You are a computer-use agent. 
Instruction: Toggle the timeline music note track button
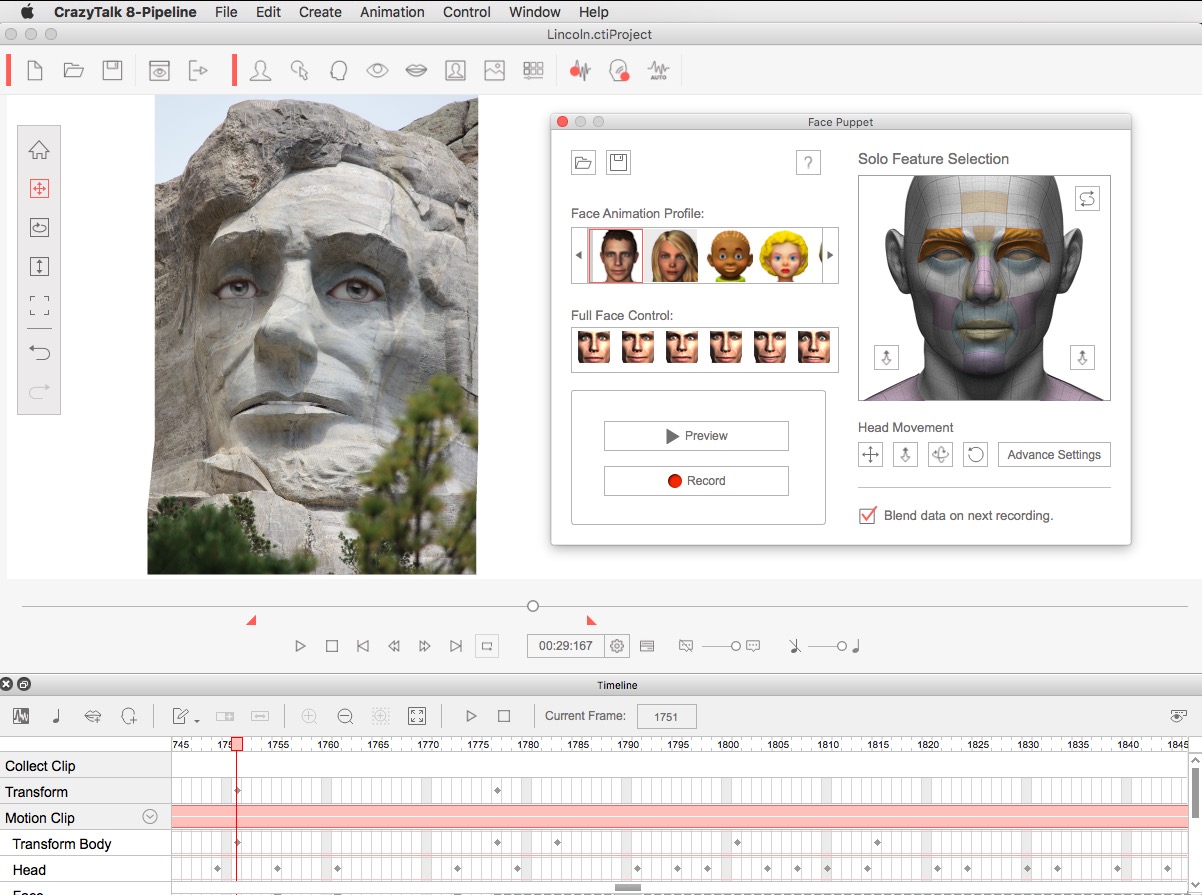point(57,716)
